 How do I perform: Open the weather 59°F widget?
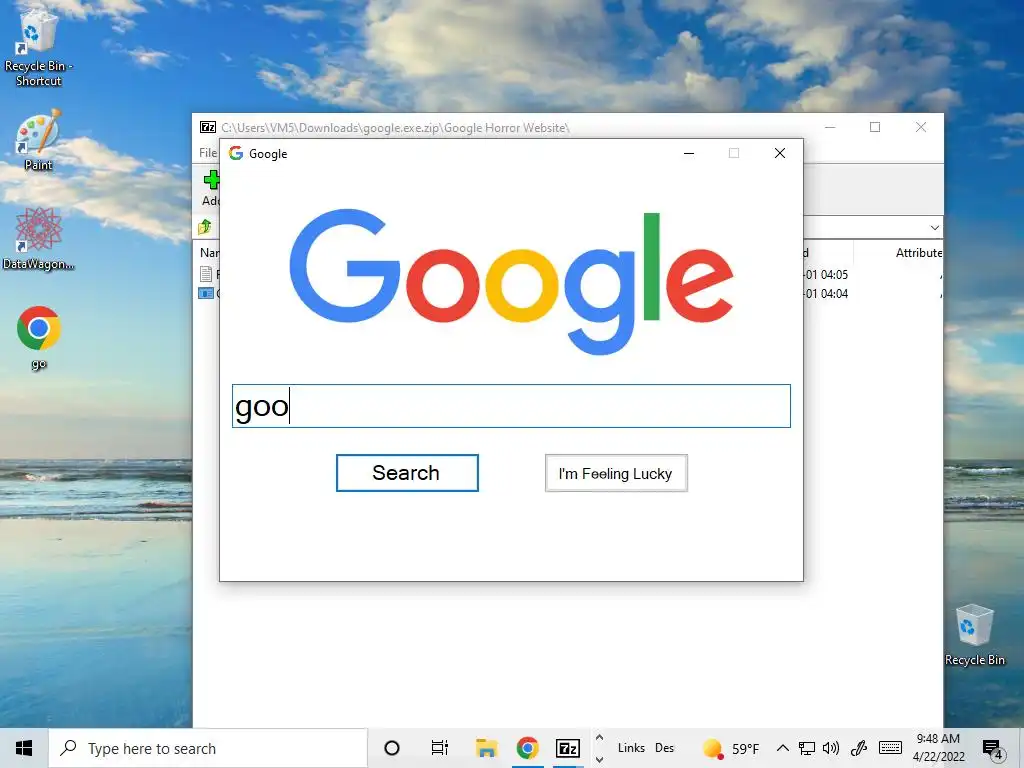coord(731,748)
